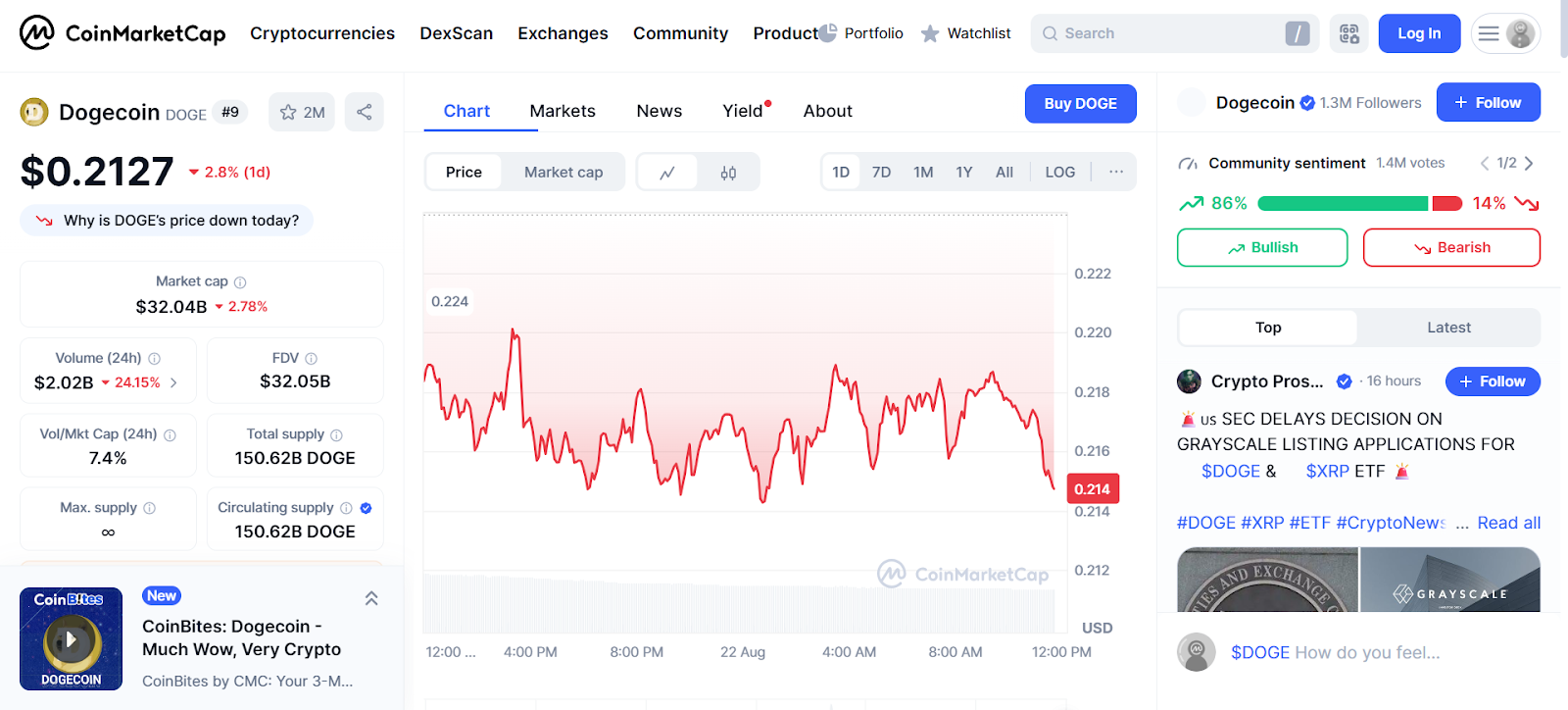Click the Market cap info icon
This screenshot has width=1568, height=710.
(240, 282)
